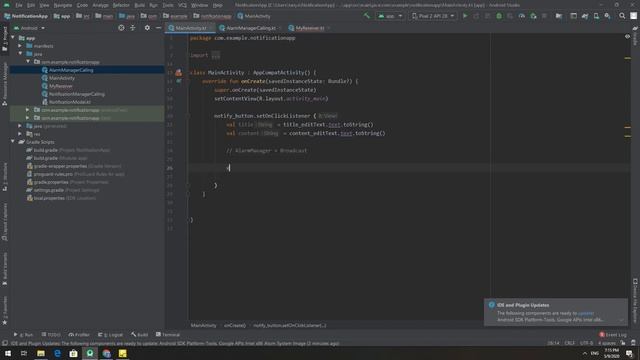The width and height of the screenshot is (640, 360).
Task: Click Sync Project with Gradle Files icon
Action: pos(585,16)
